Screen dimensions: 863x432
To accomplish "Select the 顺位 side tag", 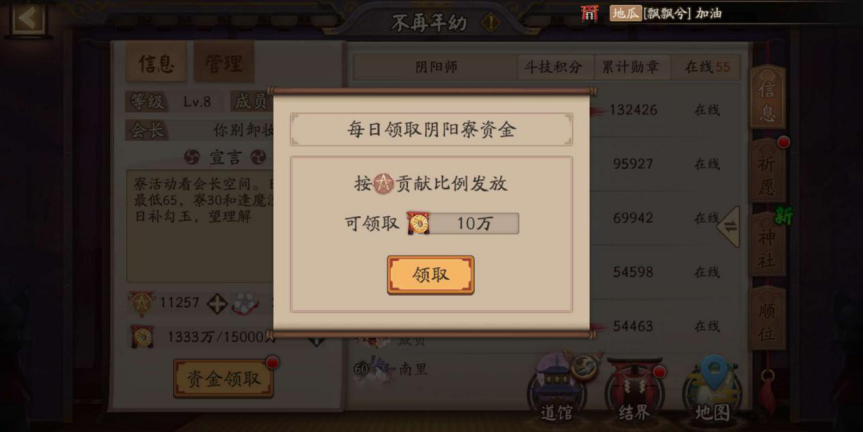I will tap(767, 319).
